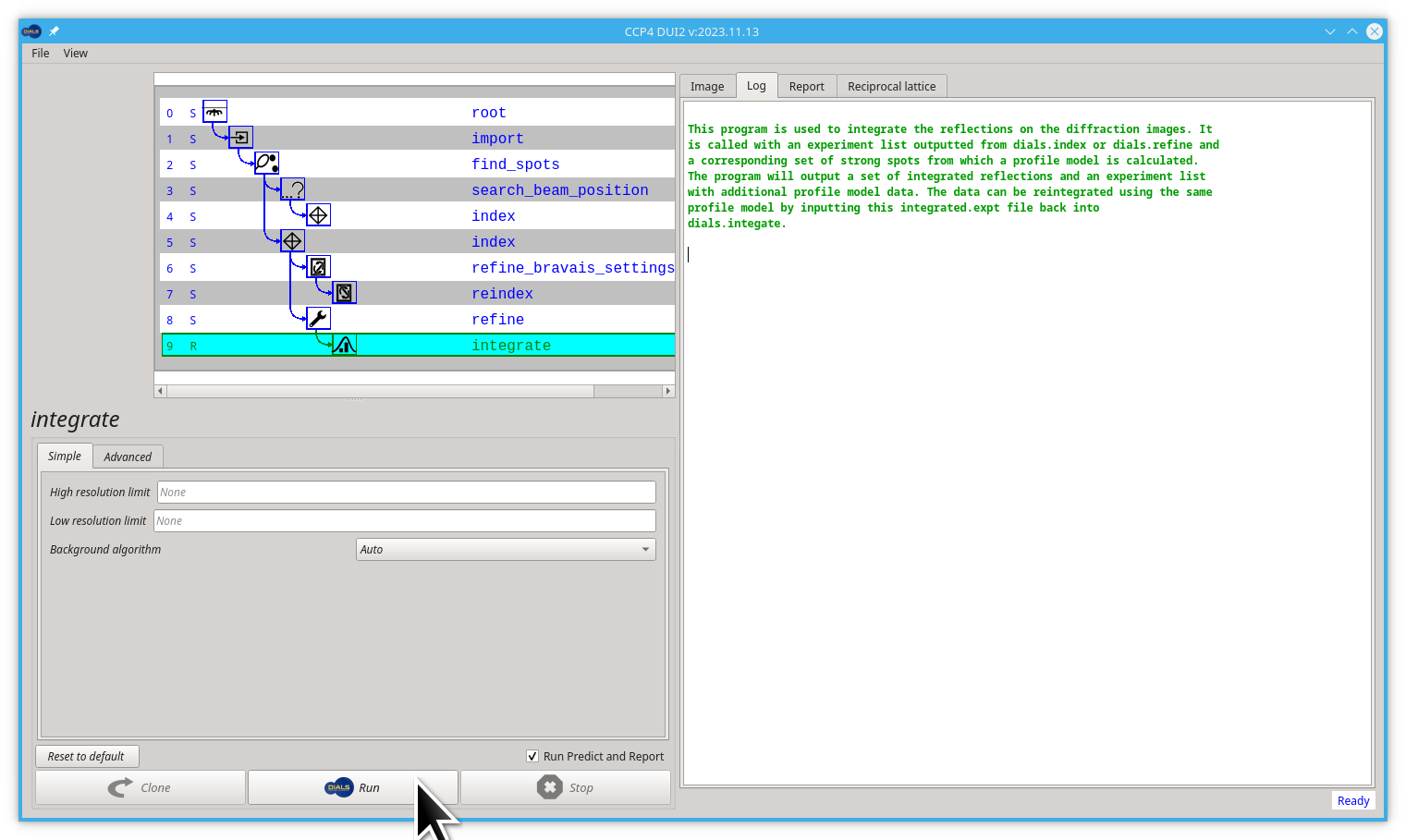
Task: Click Reset to default button
Action: tap(87, 756)
